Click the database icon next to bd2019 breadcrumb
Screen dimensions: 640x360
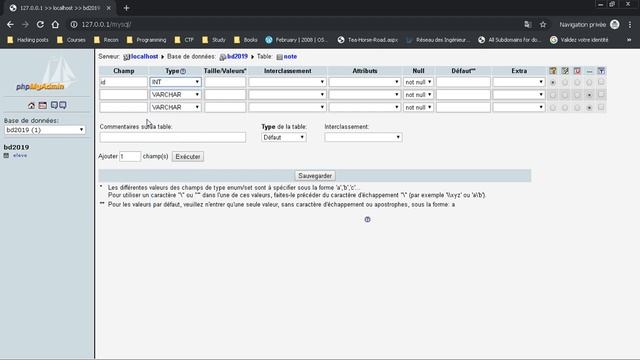tap(223, 57)
